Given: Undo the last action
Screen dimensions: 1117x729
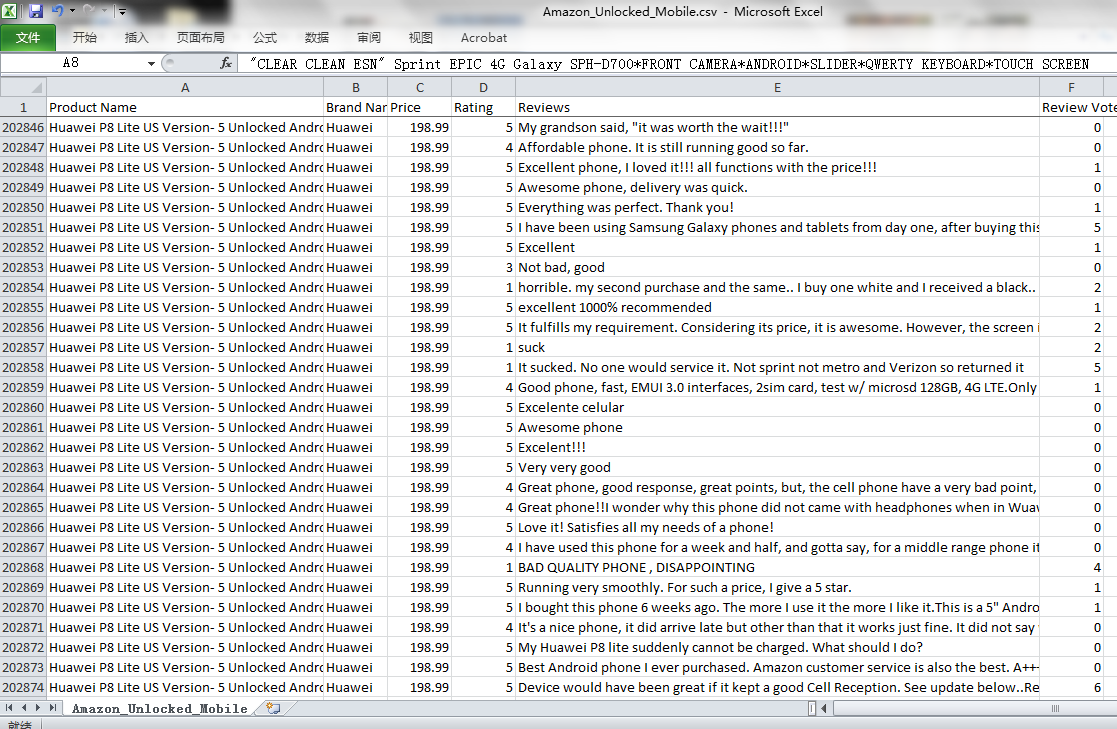Looking at the screenshot, I should [x=58, y=11].
